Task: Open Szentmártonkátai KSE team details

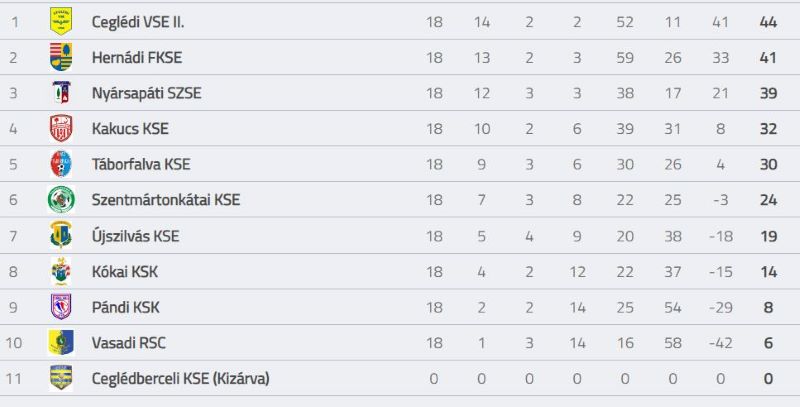Action: [166, 199]
